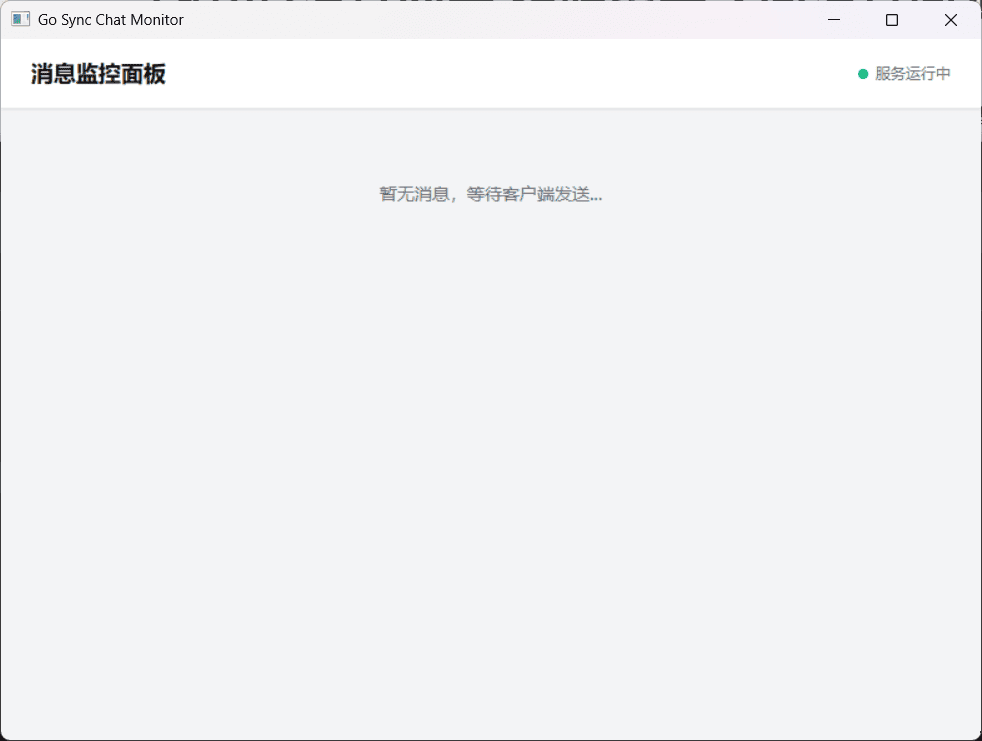Click the 消息监控面板 panel heading
Image resolution: width=982 pixels, height=741 pixels.
point(98,74)
